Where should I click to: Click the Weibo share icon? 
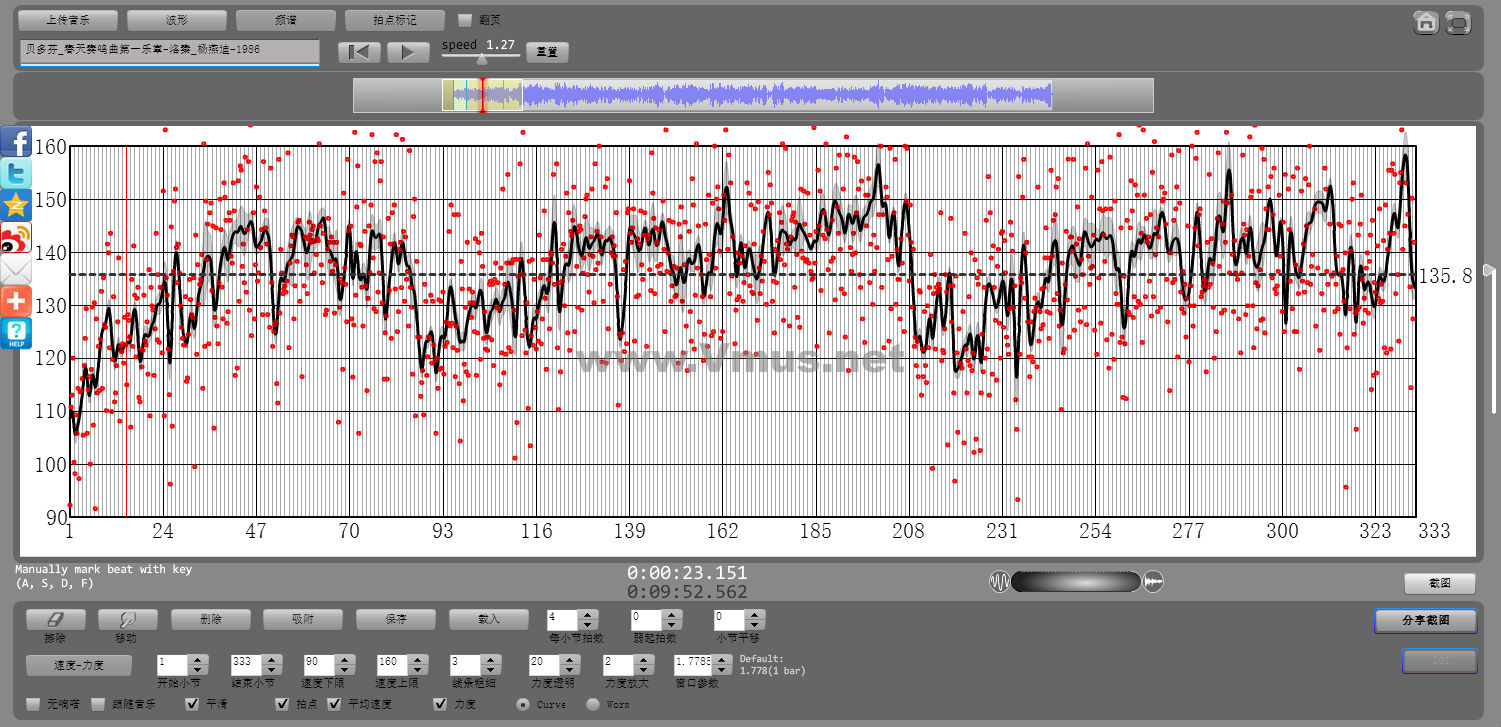[x=16, y=237]
